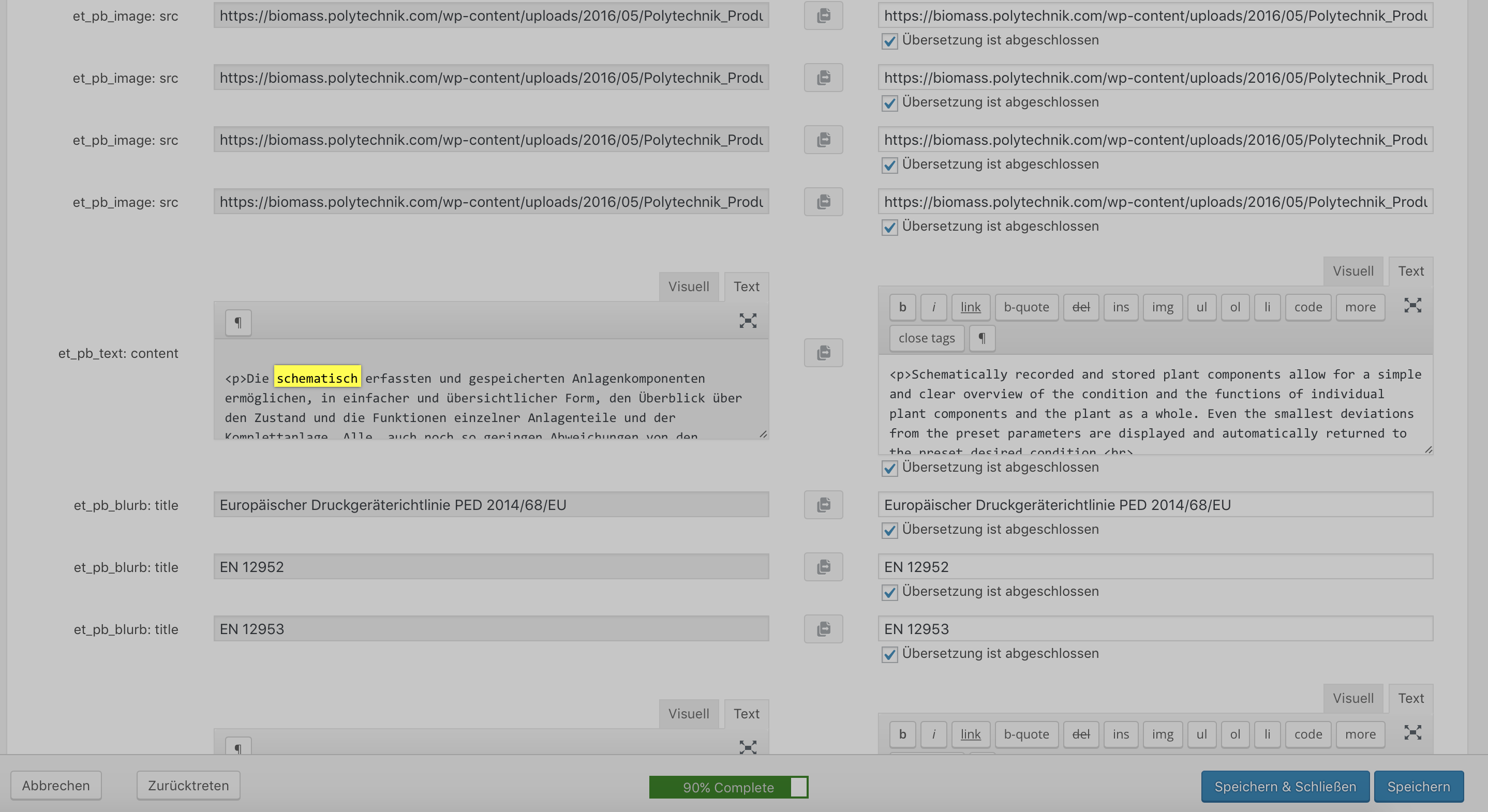The height and width of the screenshot is (812, 1488).
Task: Click 'et_pb_text: content' field label
Action: 118,353
